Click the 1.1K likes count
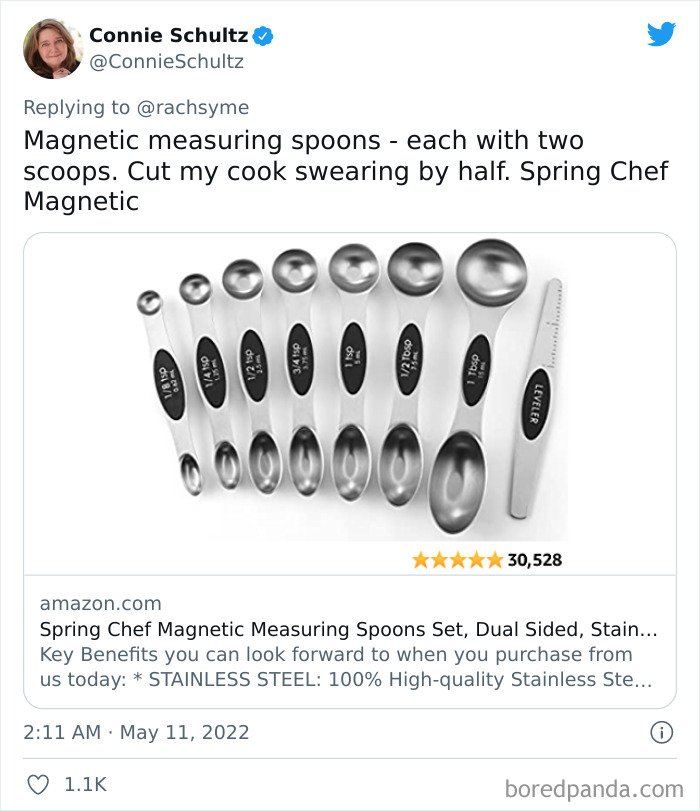 (87, 785)
